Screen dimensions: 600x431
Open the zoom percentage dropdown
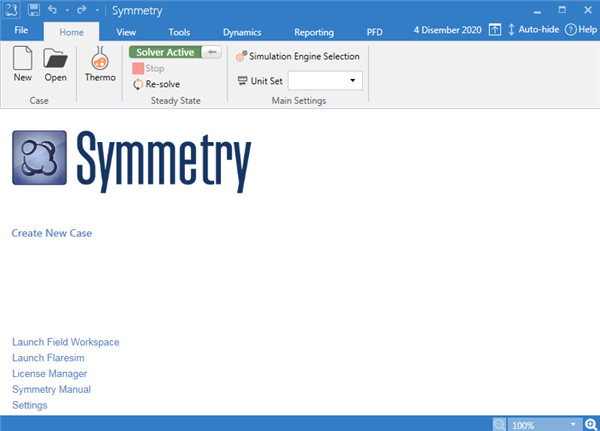(x=573, y=424)
